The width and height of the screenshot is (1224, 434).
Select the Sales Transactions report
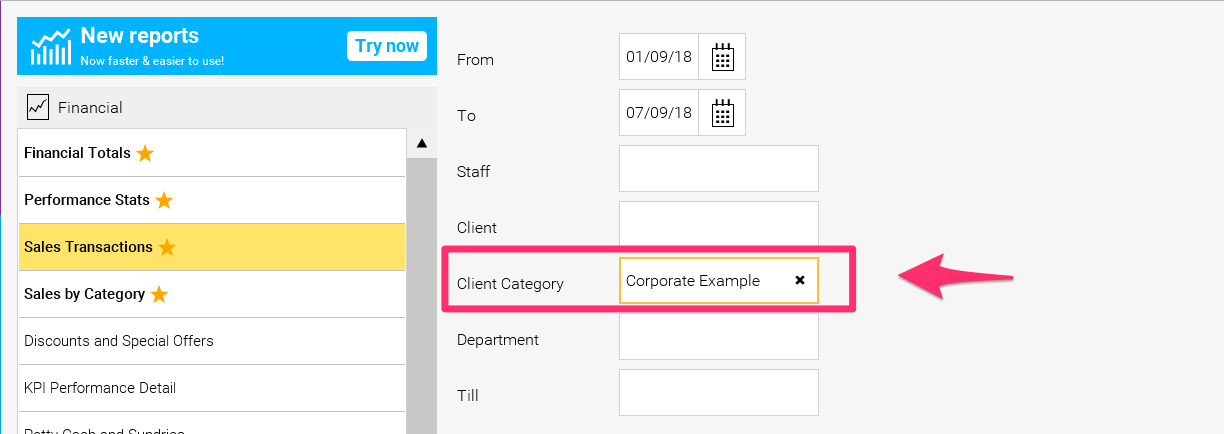coord(212,247)
